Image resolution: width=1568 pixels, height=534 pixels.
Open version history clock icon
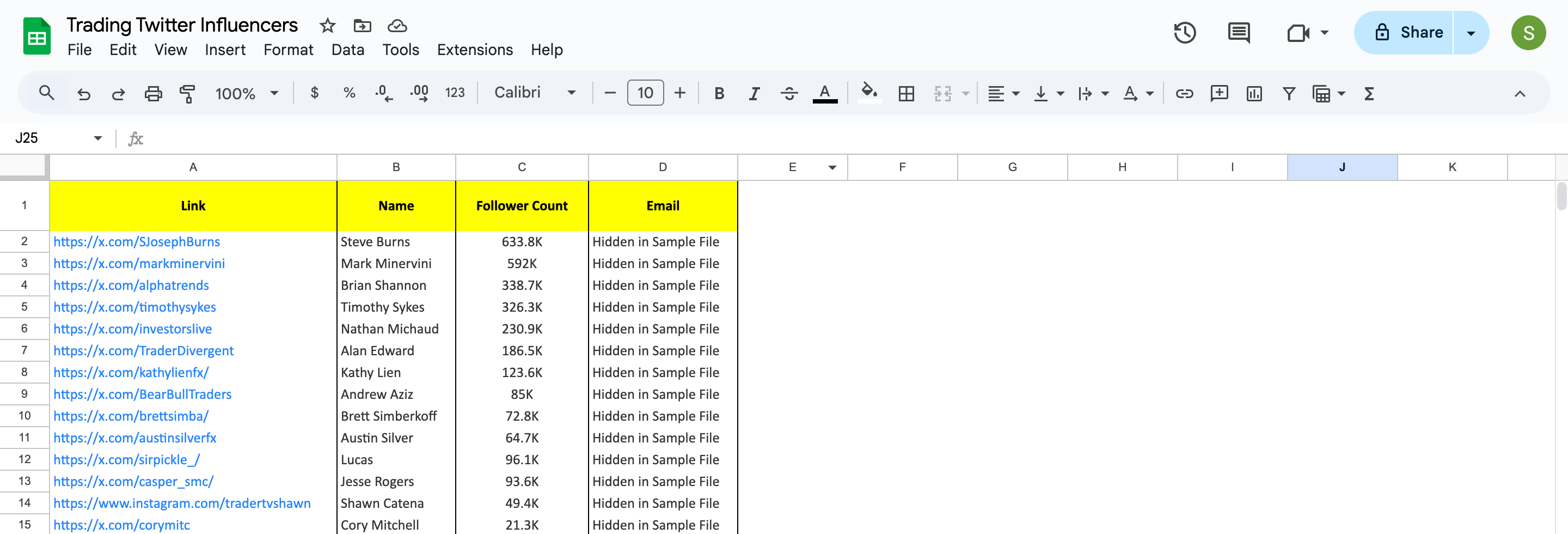pos(1185,32)
